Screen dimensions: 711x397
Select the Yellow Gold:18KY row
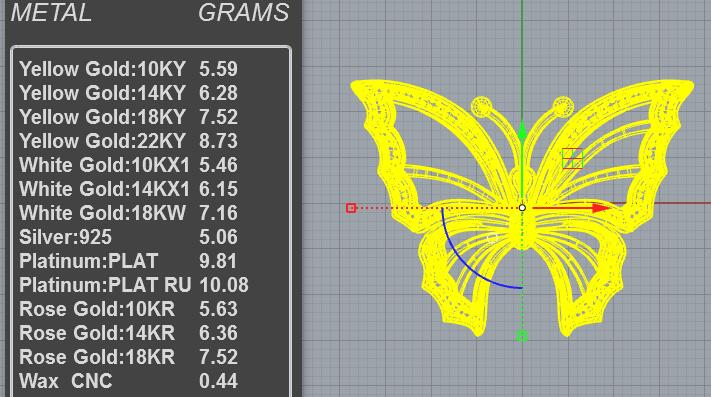pos(128,117)
